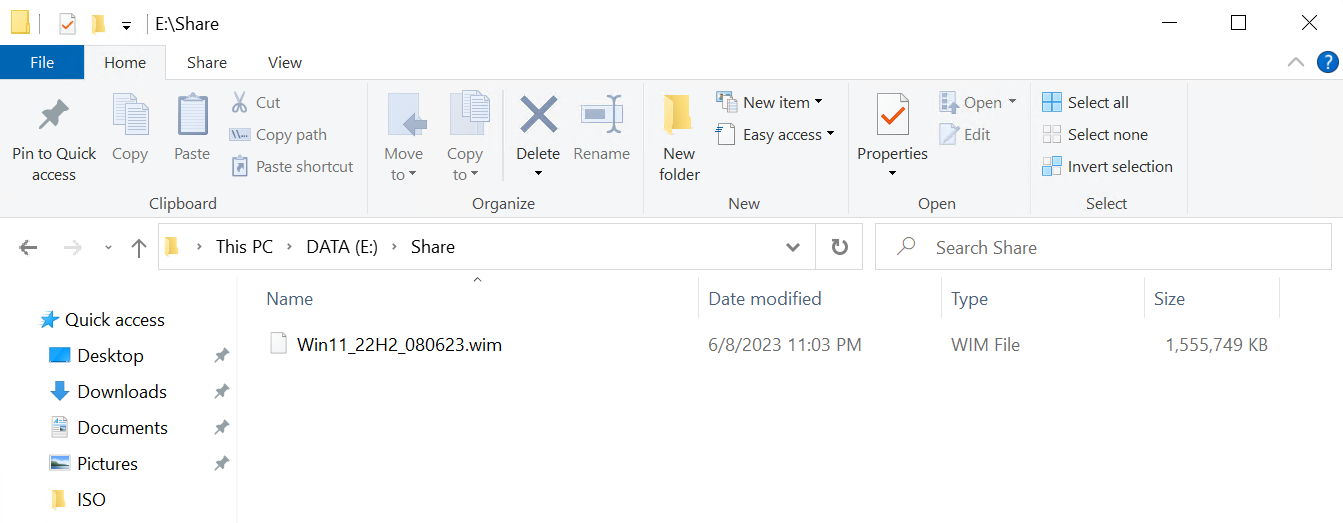Open the Customize Quick Access Toolbar dropdown
Image resolution: width=1343 pixels, height=523 pixels.
tap(125, 24)
